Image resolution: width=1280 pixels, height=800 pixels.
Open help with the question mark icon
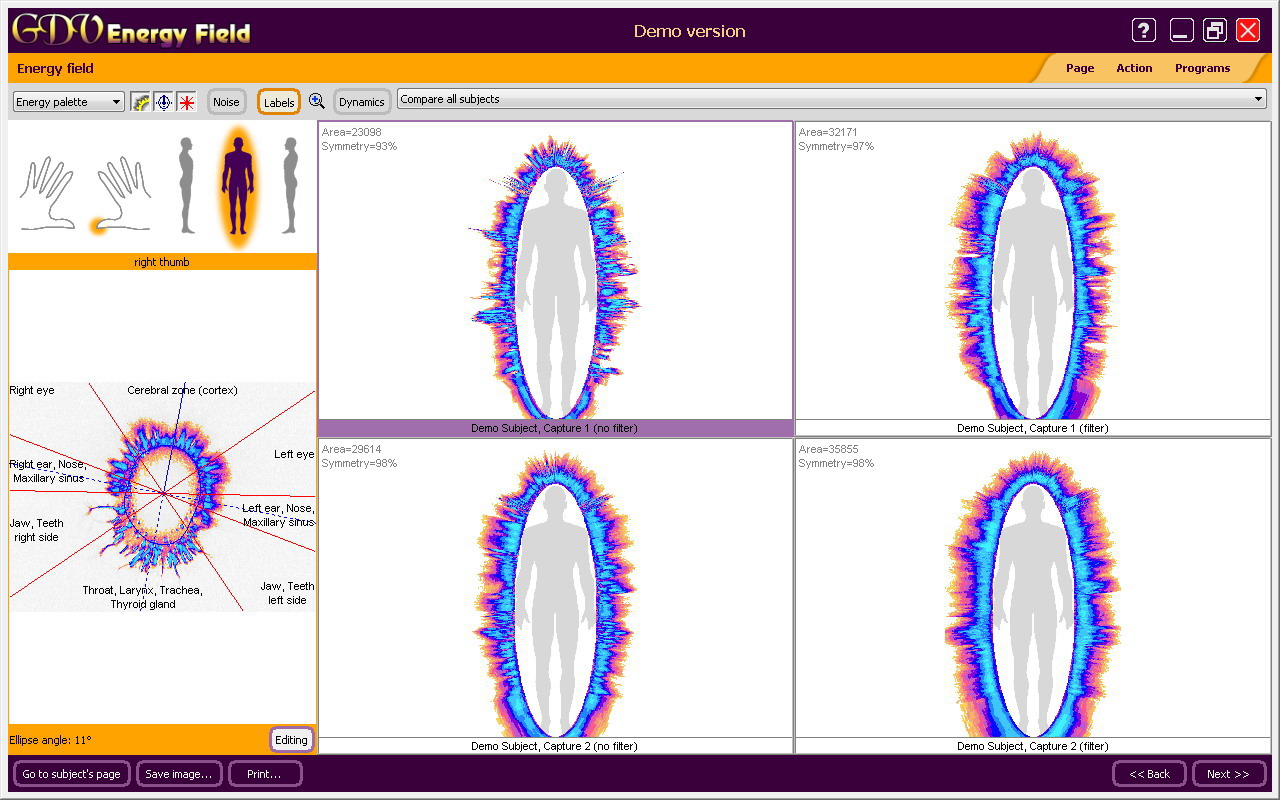click(1144, 30)
